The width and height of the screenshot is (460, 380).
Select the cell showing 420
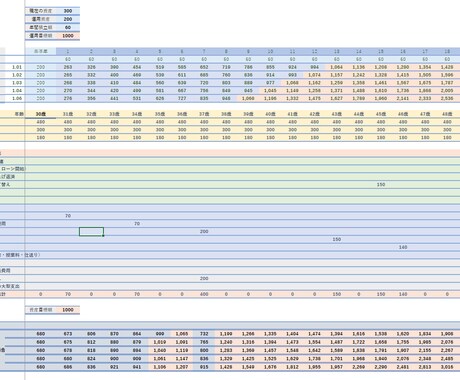click(x=114, y=90)
